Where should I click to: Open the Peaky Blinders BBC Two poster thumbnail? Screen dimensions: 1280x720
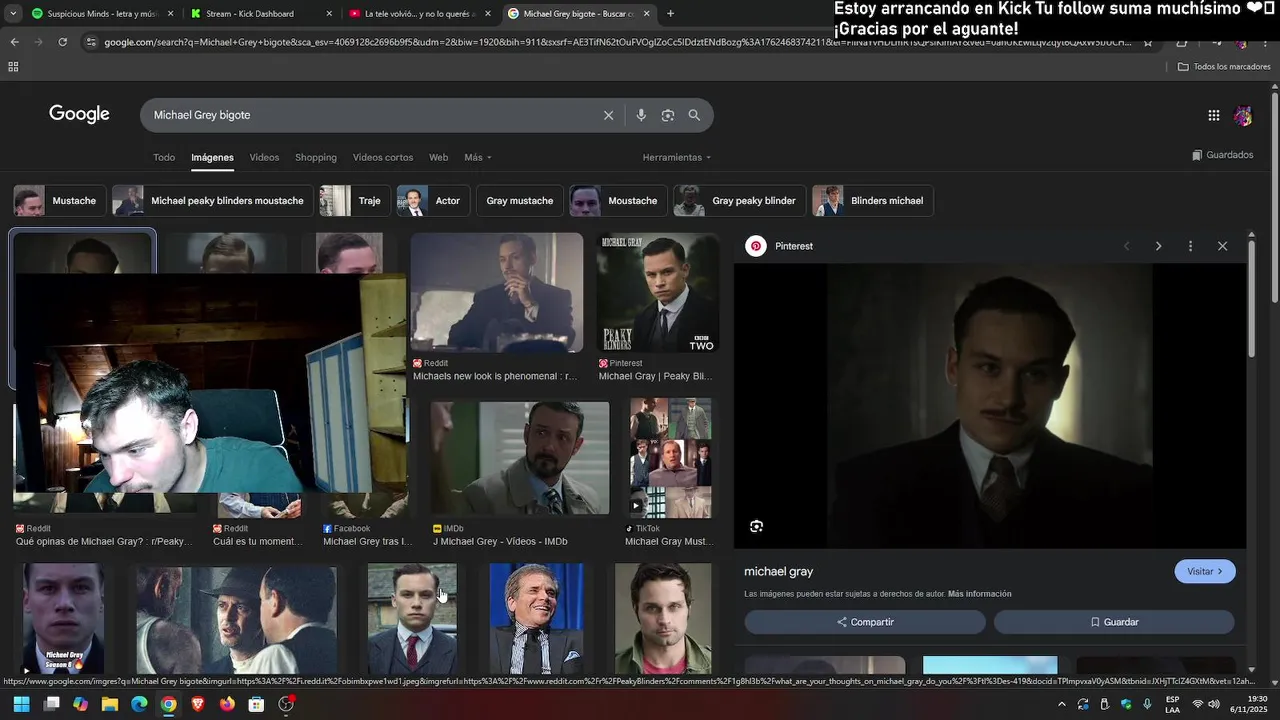coord(657,293)
